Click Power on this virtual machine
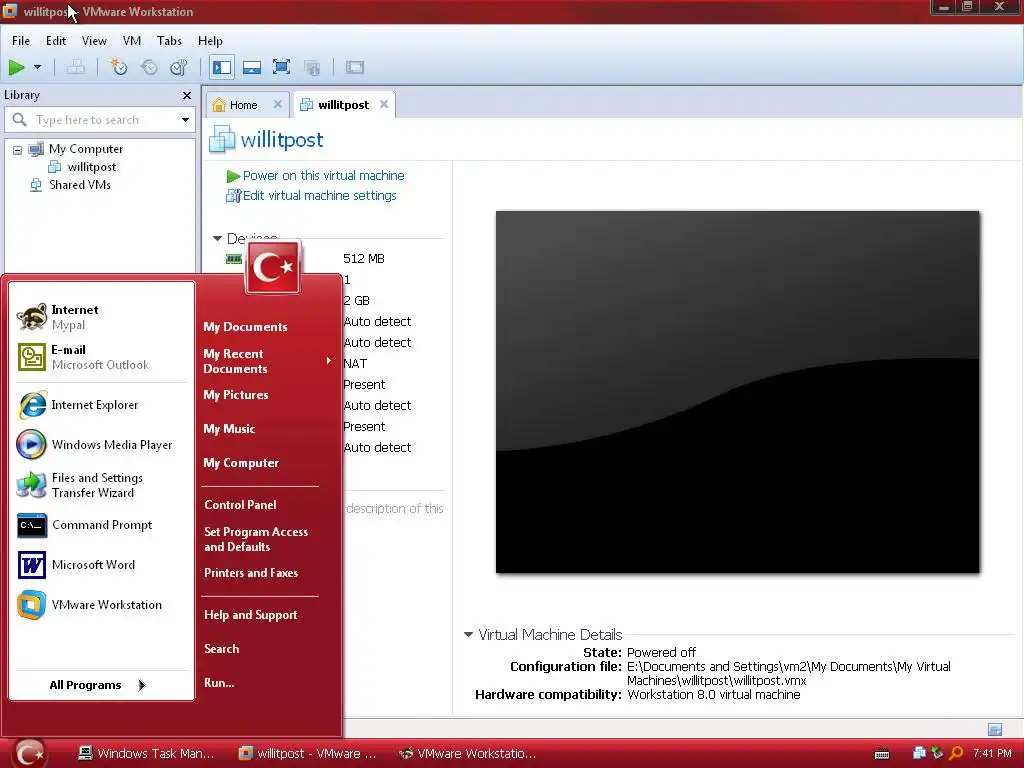The height and width of the screenshot is (768, 1024). 315,176
